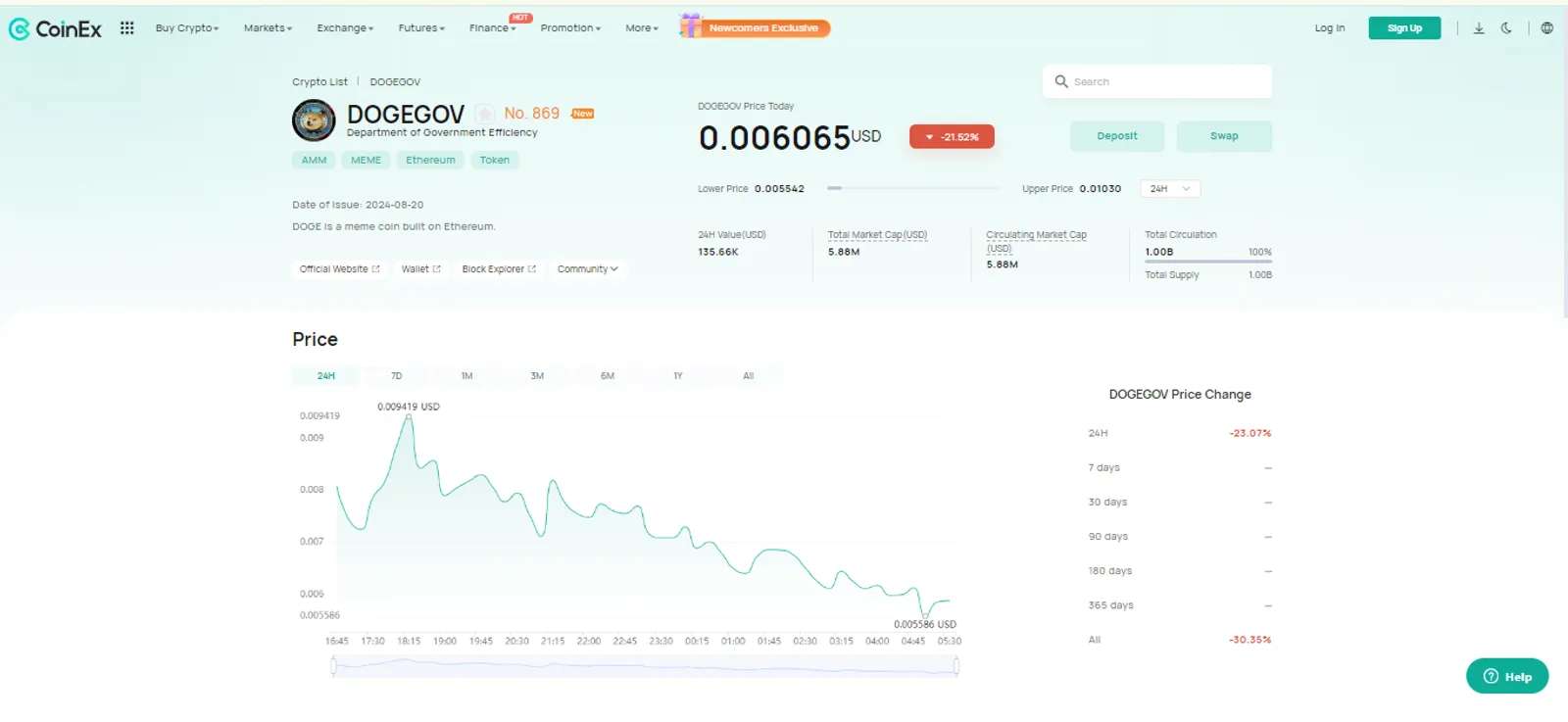
Task: Select the 1Y chart tab
Action: coord(678,376)
